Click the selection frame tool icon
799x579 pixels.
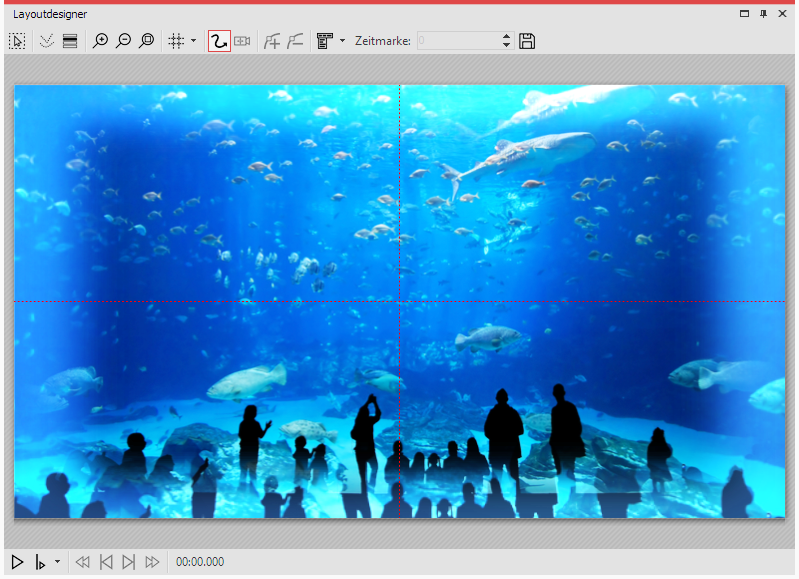point(17,41)
